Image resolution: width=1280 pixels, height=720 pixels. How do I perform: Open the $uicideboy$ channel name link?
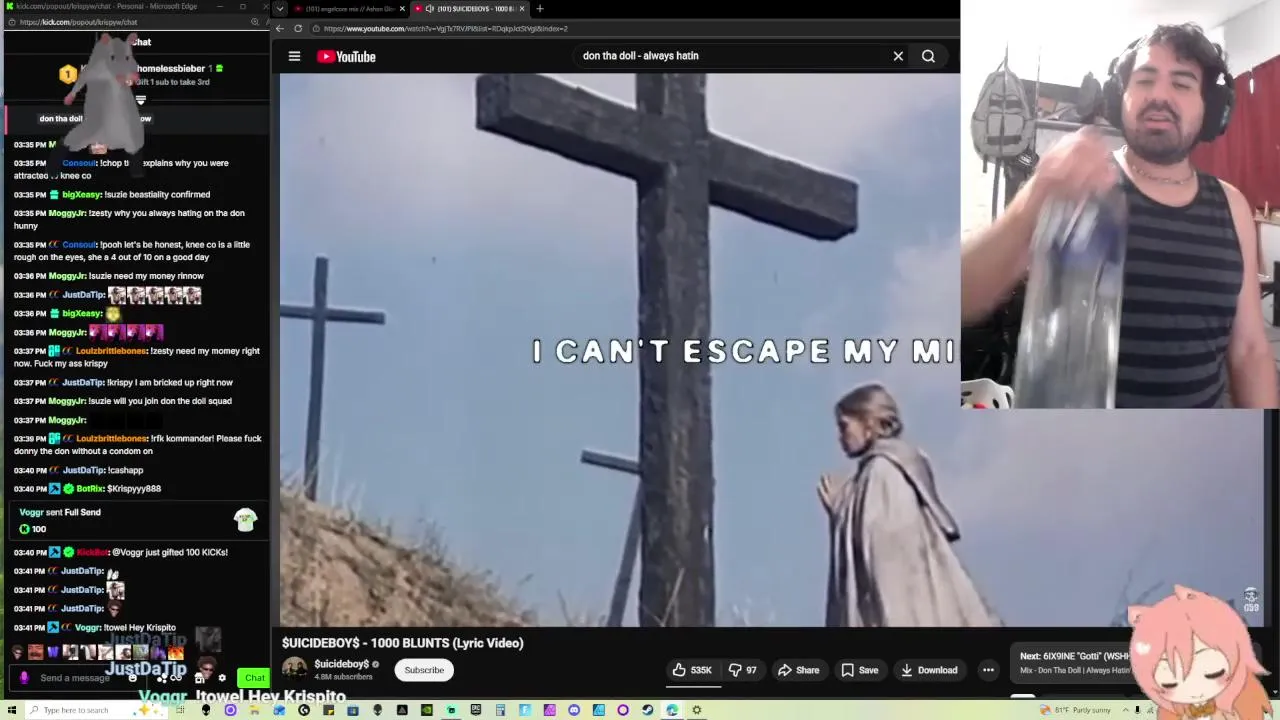point(342,664)
